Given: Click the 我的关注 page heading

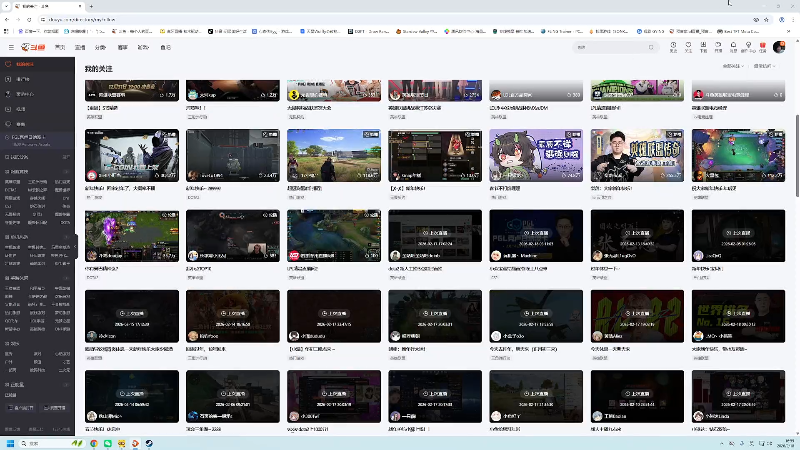Looking at the screenshot, I should point(98,69).
